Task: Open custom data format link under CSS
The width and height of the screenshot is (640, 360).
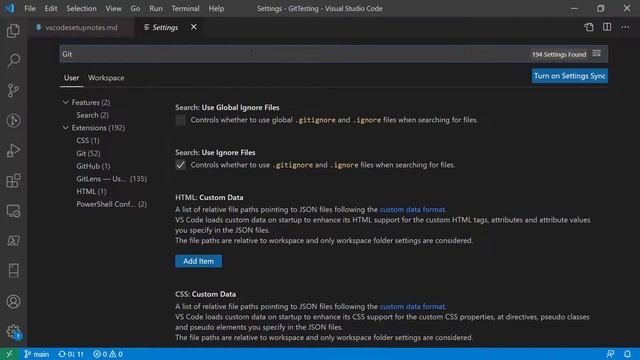Action: [412, 307]
